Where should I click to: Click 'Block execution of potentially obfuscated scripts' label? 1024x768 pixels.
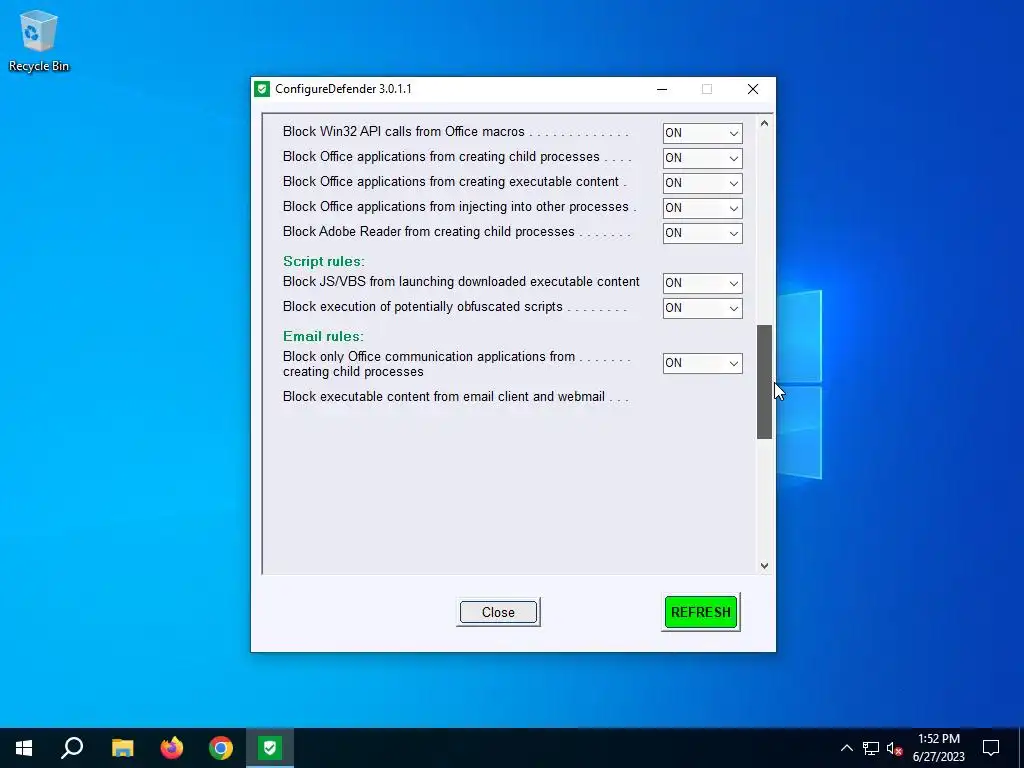(x=423, y=307)
